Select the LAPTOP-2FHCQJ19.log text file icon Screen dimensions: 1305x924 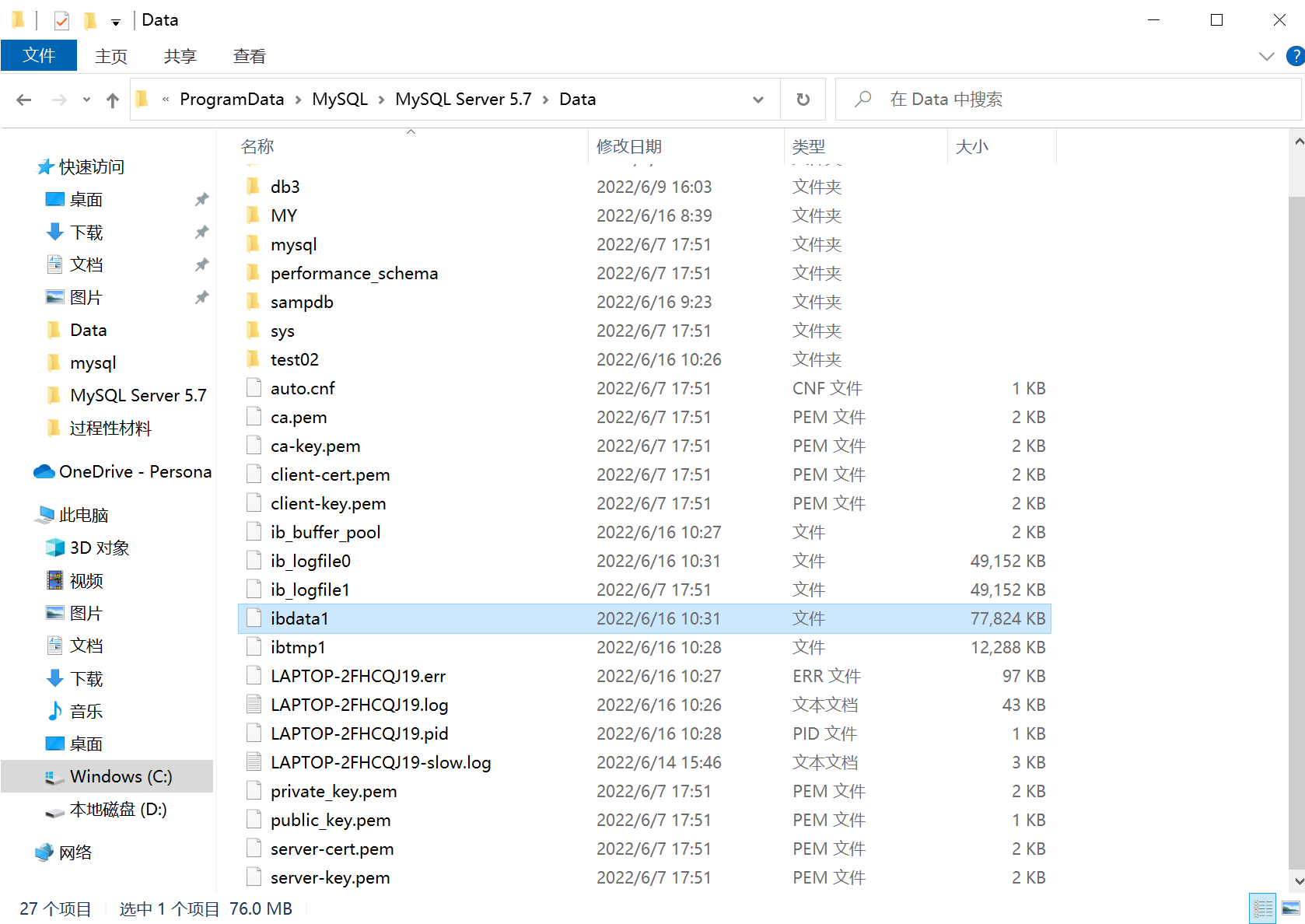[254, 704]
